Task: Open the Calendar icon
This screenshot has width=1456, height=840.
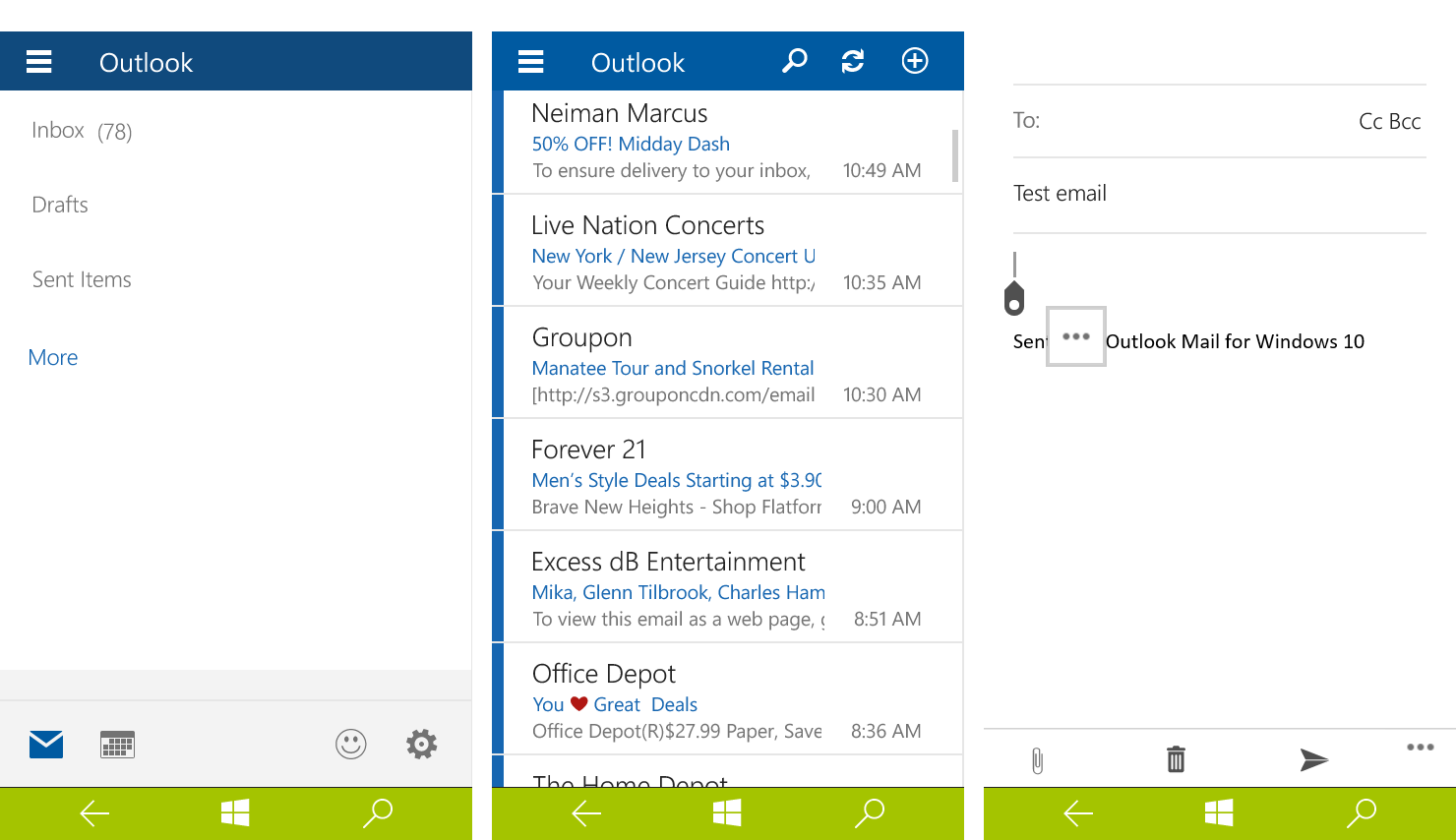Action: (117, 745)
